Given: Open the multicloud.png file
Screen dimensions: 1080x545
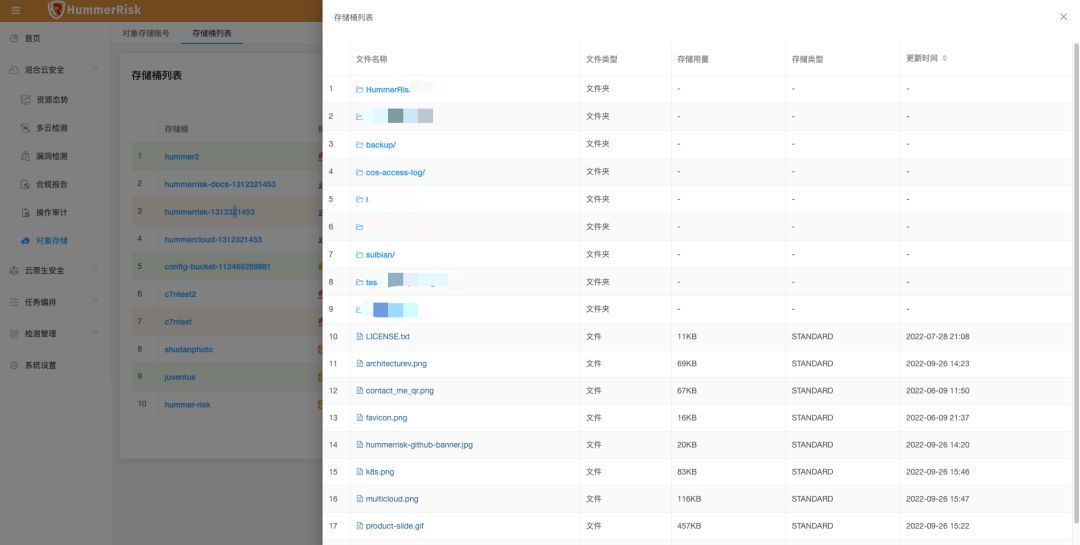Looking at the screenshot, I should pos(392,499).
